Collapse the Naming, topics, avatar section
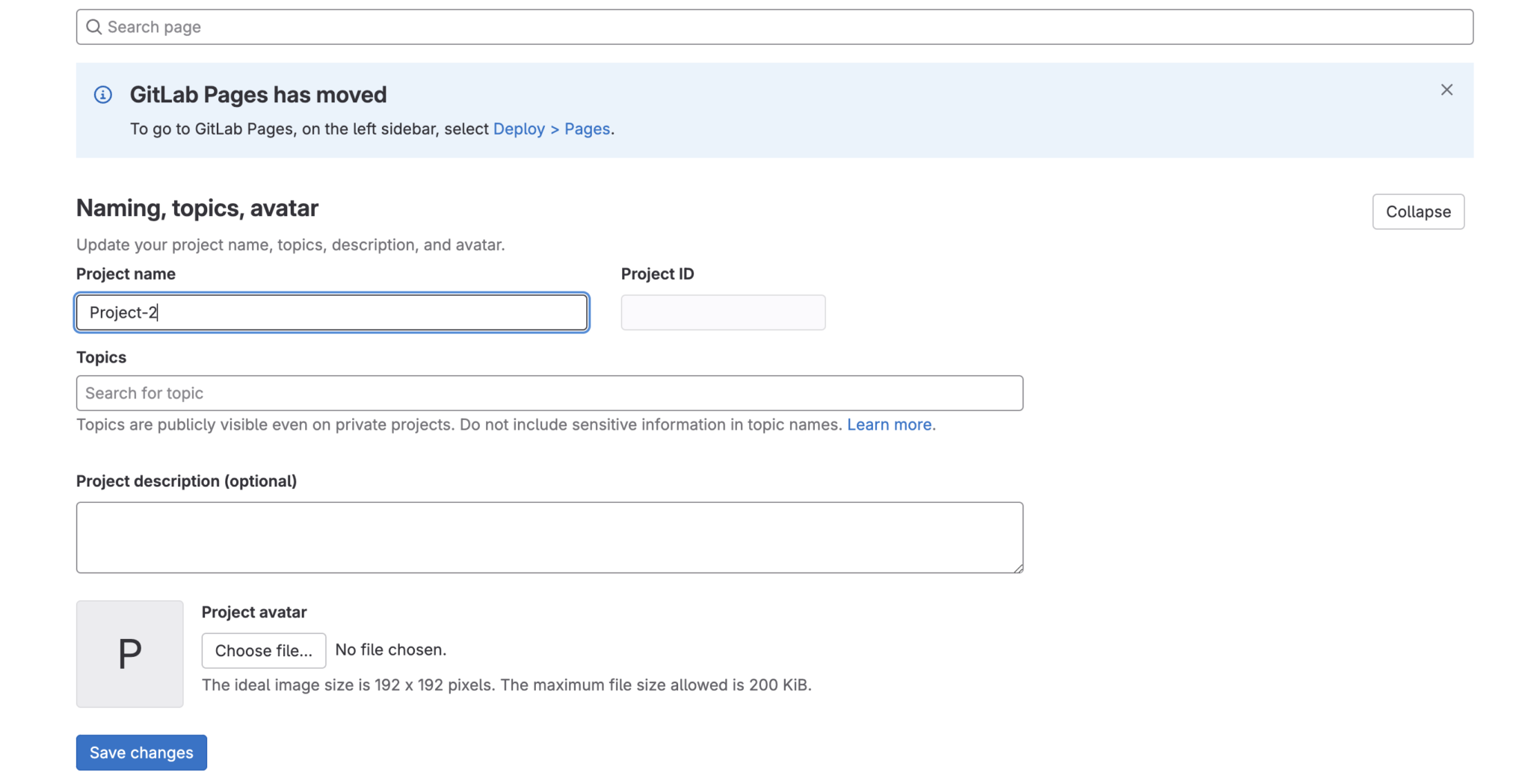 (1417, 212)
